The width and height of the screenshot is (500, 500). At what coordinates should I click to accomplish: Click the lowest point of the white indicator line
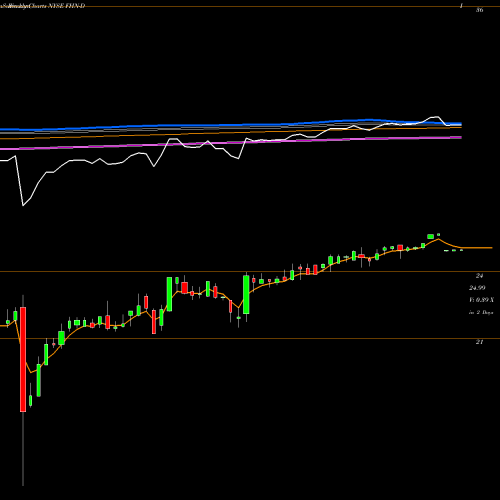point(23,205)
